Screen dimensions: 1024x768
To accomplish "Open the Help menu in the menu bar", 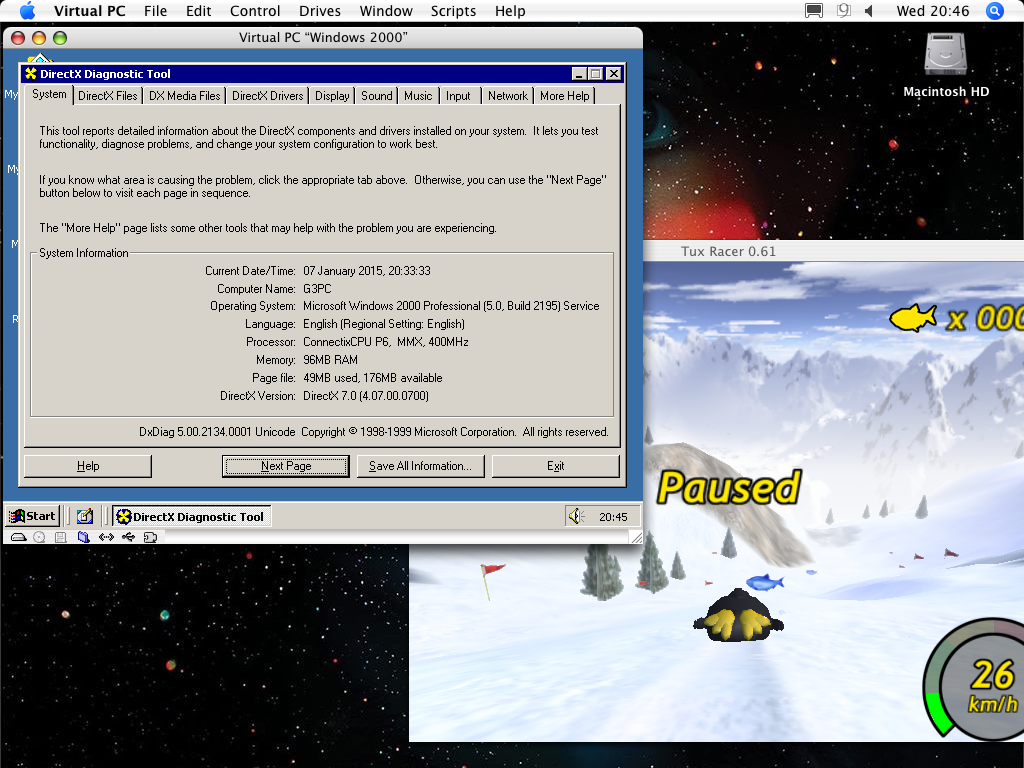I will click(x=510, y=11).
